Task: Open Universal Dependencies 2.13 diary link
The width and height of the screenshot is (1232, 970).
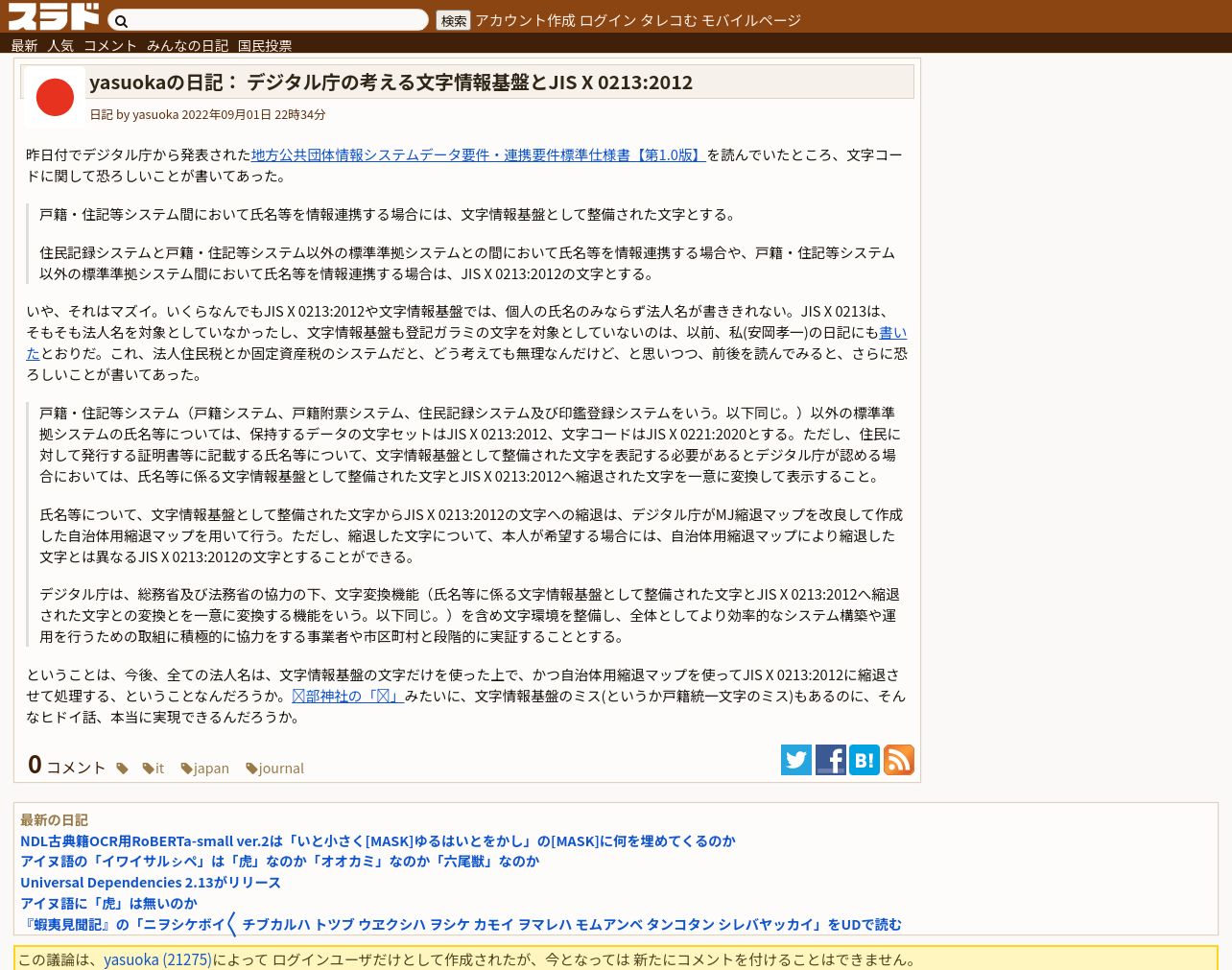Action: point(151,882)
